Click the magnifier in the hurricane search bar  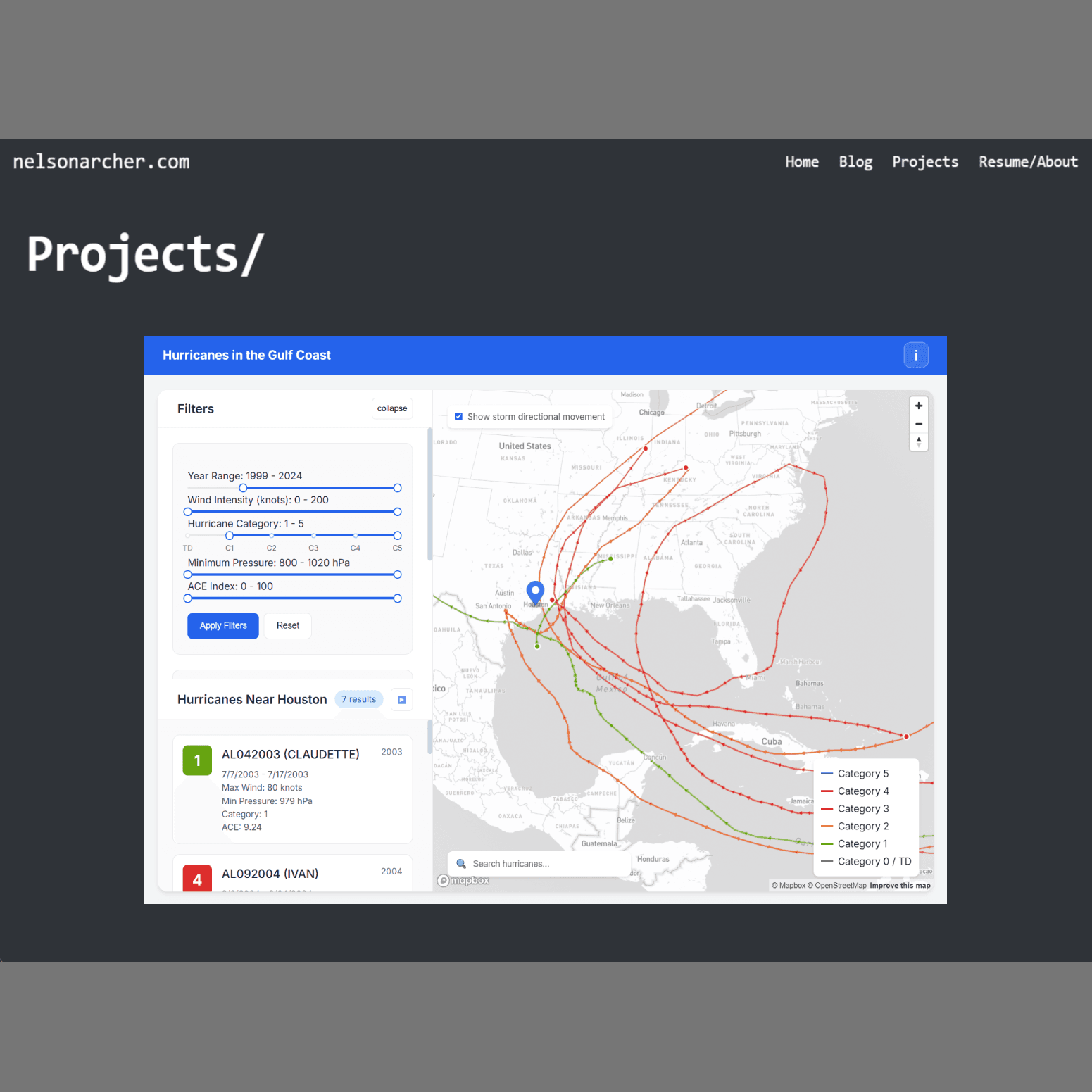[461, 863]
